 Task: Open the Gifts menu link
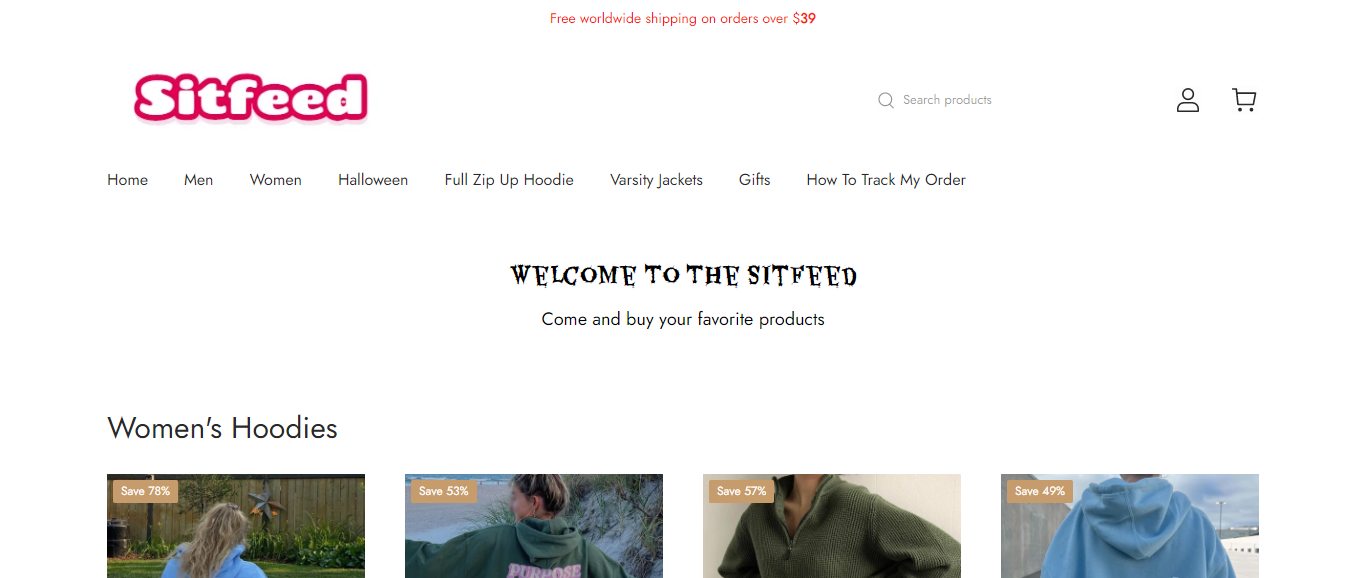(x=755, y=180)
